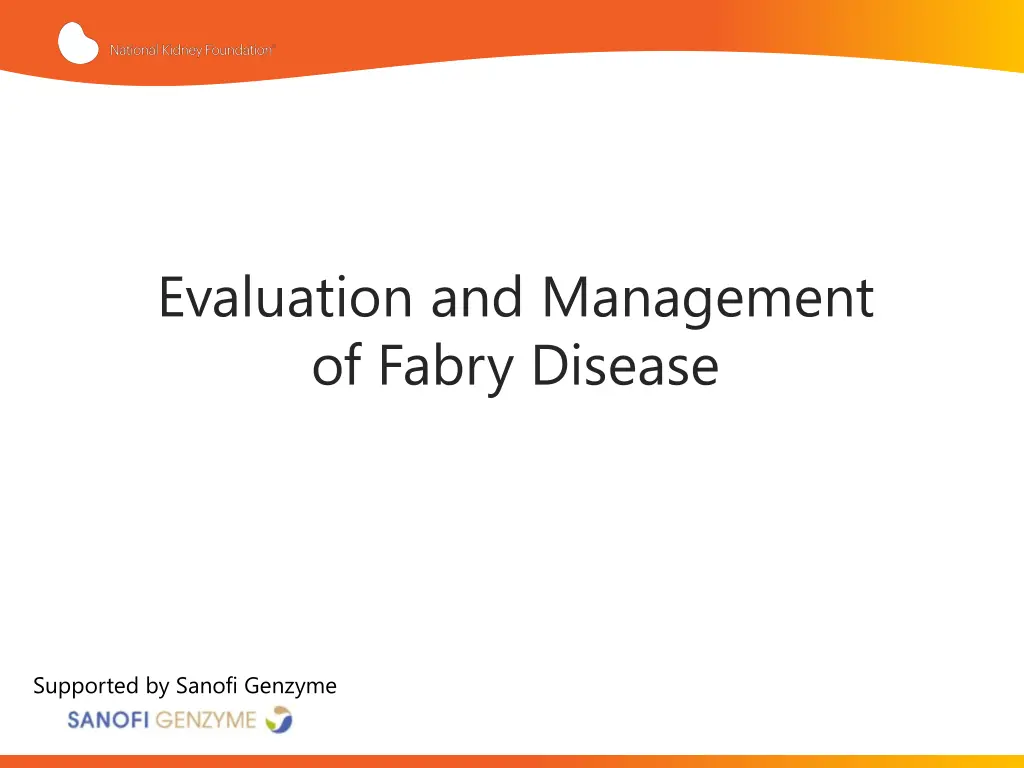Click the word Kidney in the header

tap(178, 50)
